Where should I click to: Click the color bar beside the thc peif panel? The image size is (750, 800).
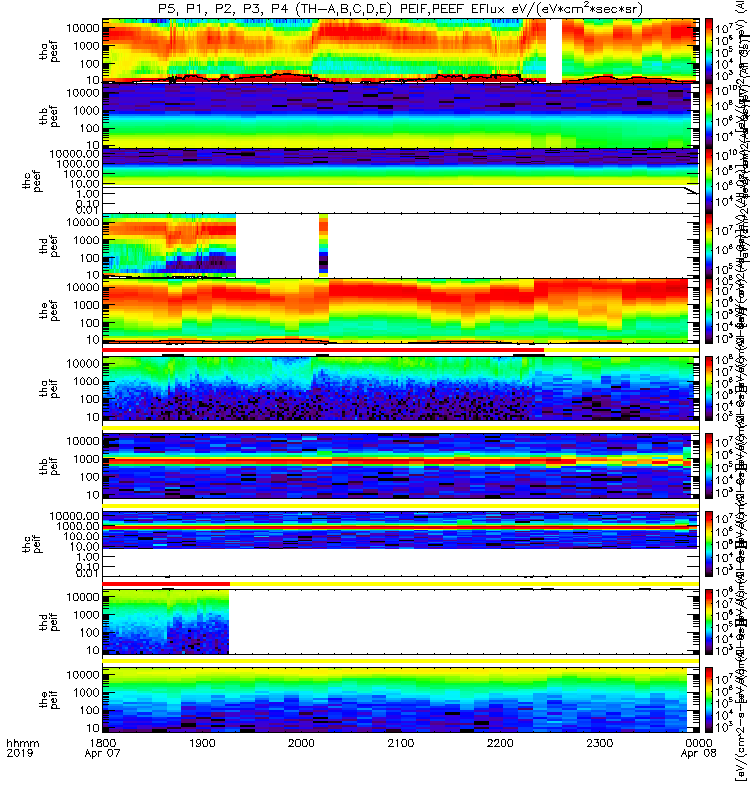pos(709,544)
